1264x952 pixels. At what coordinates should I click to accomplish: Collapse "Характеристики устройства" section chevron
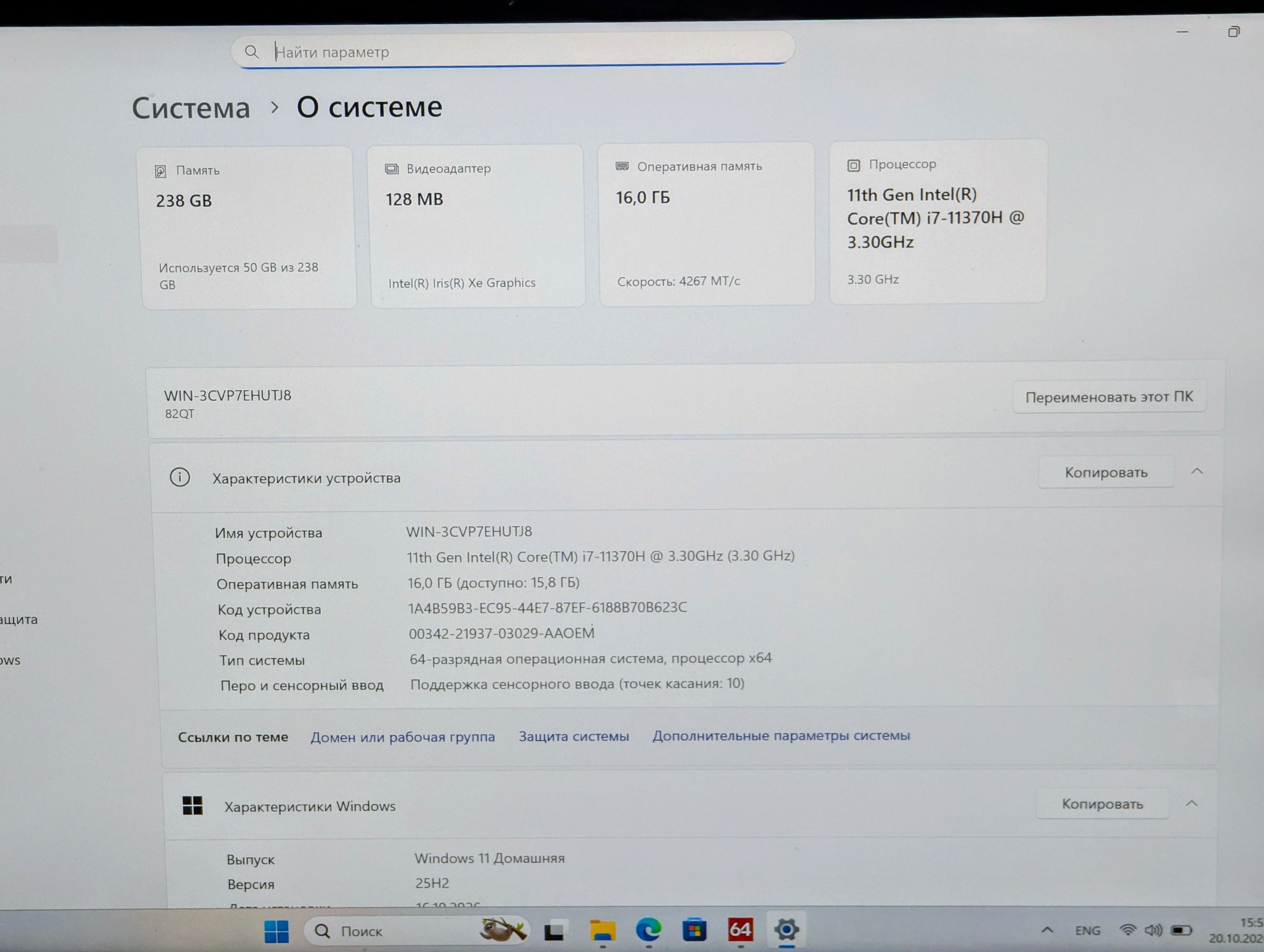click(1197, 471)
